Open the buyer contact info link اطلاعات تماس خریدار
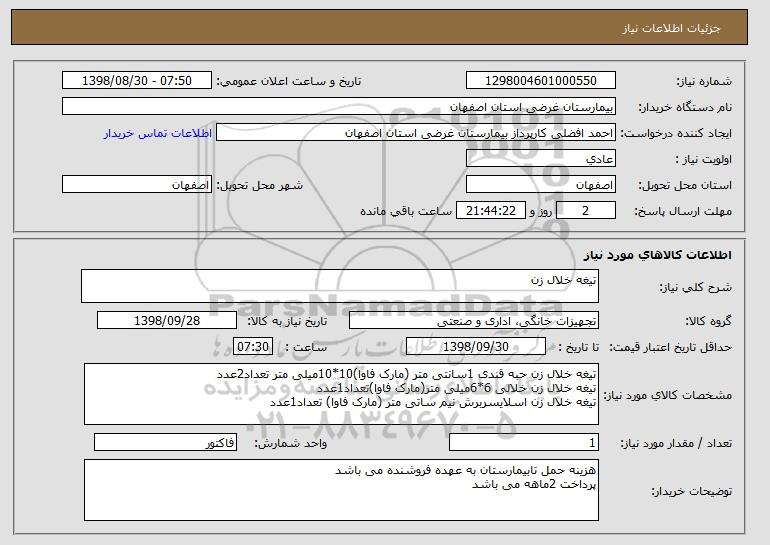 pos(158,133)
